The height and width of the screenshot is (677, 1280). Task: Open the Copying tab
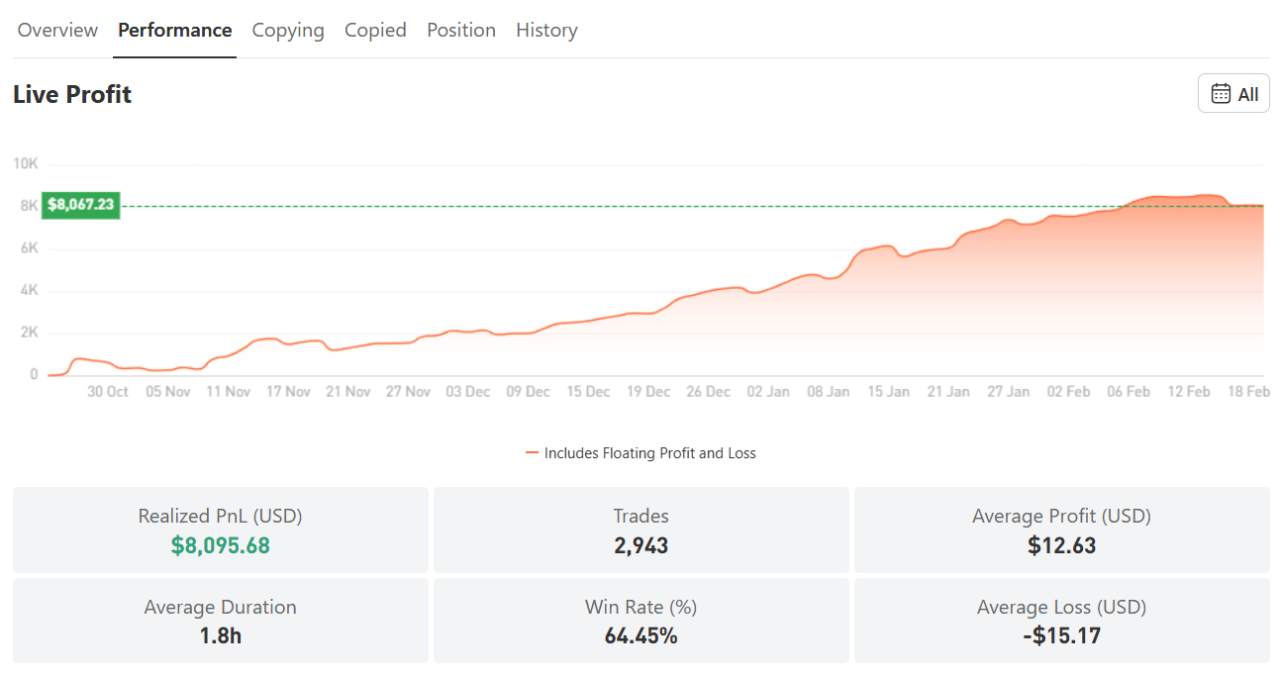click(288, 30)
